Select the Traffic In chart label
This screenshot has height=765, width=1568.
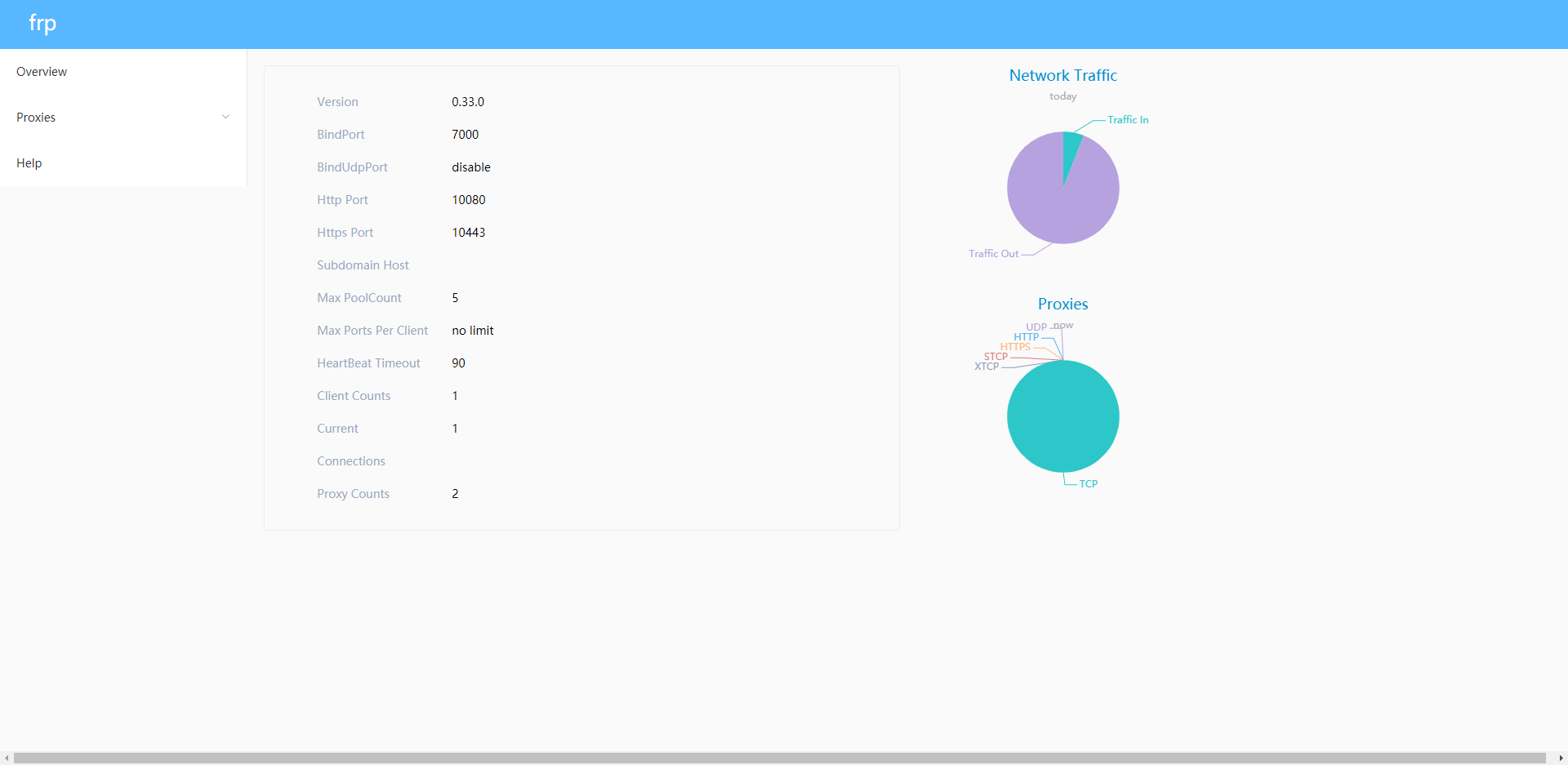pyautogui.click(x=1128, y=120)
